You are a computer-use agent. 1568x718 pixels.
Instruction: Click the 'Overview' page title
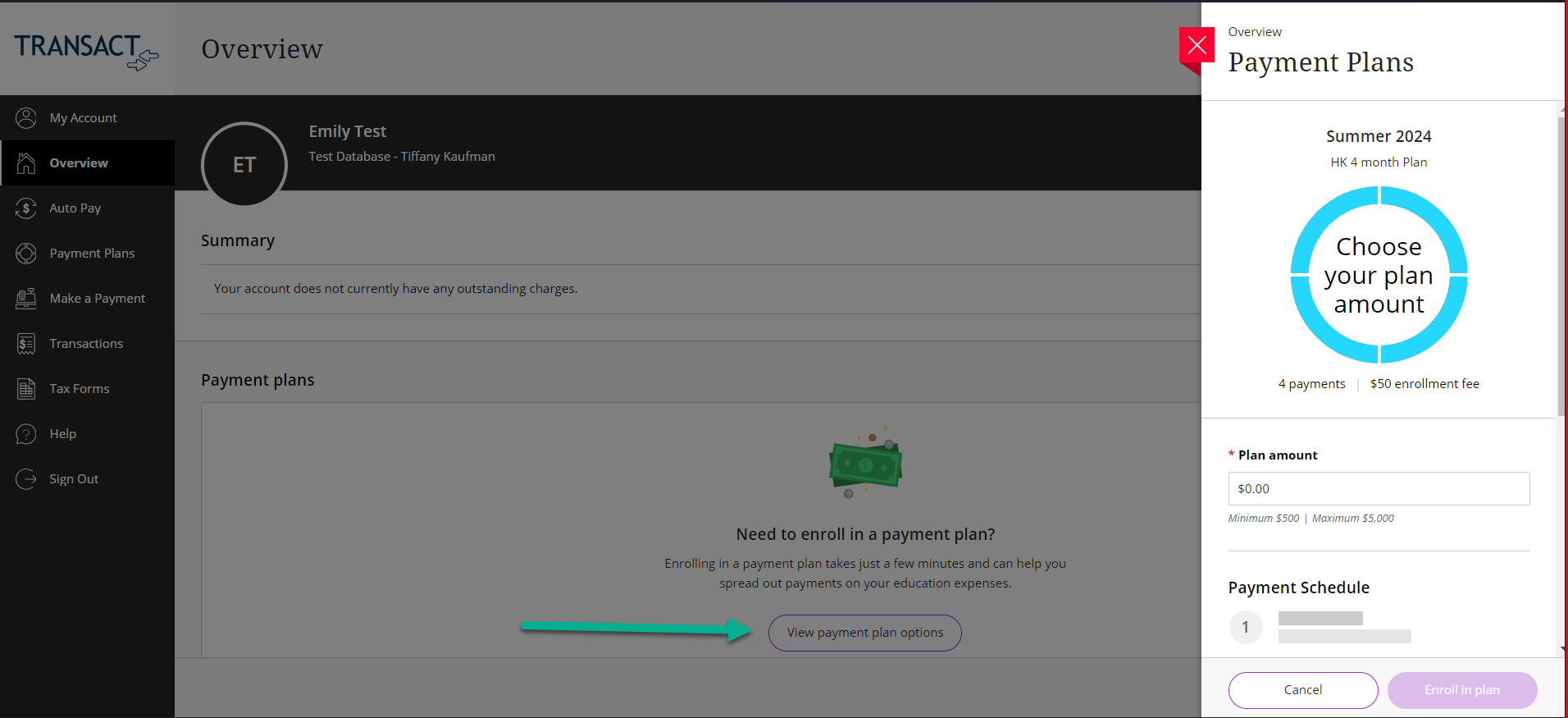pos(262,49)
